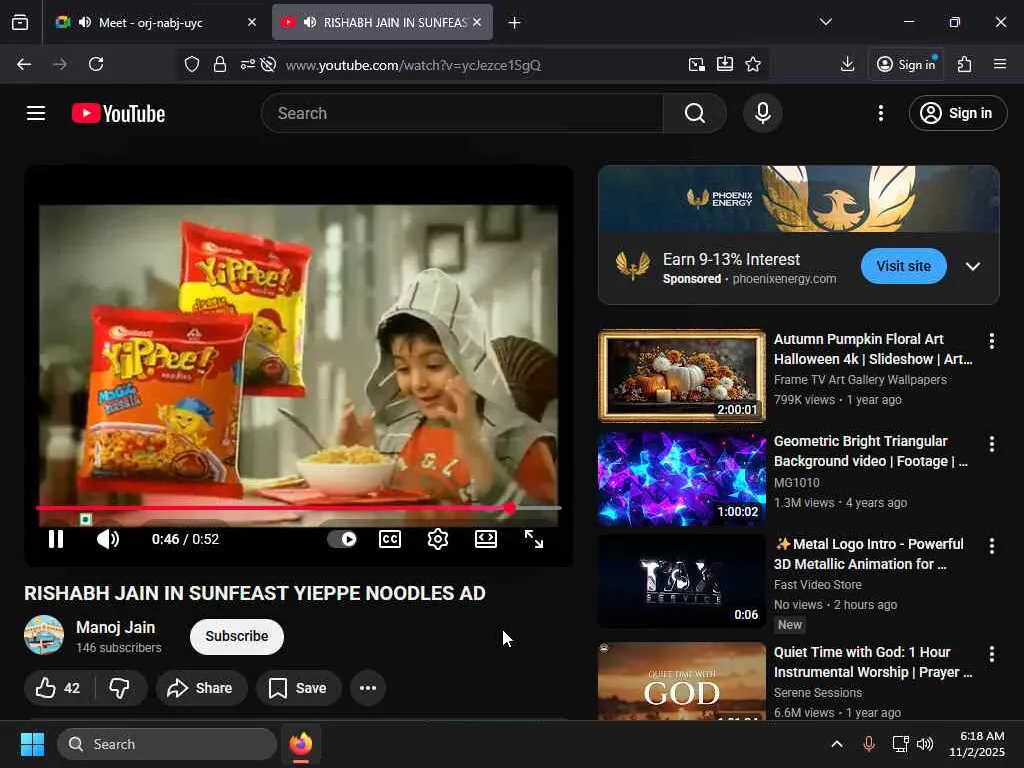The height and width of the screenshot is (768, 1024).
Task: Open Geometric Bright Triangular Background thumbnail
Action: tap(682, 478)
